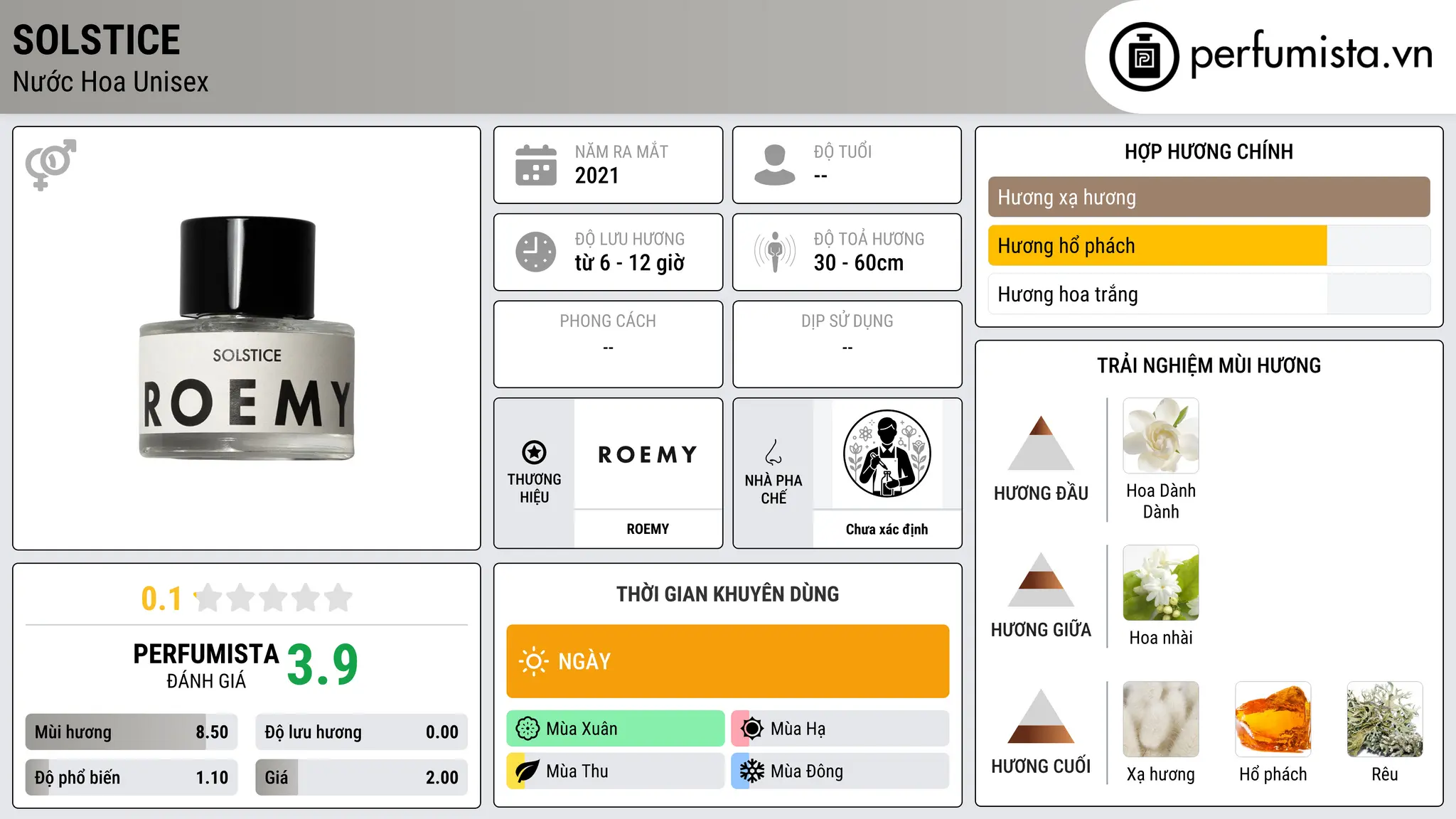This screenshot has height=819, width=1456.
Task: Click the green Perfumista score 3.9
Action: pos(323,664)
